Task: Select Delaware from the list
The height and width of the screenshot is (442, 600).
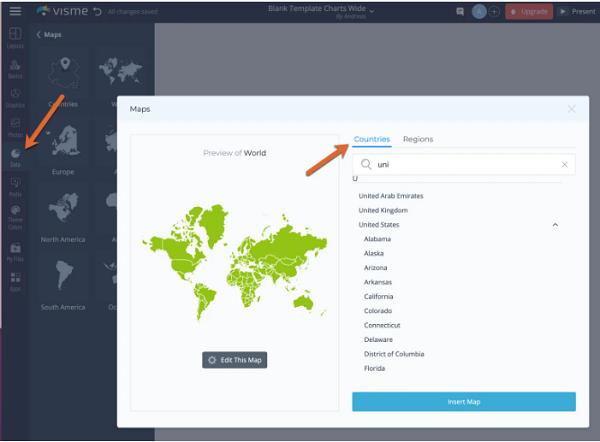Action: tap(378, 339)
